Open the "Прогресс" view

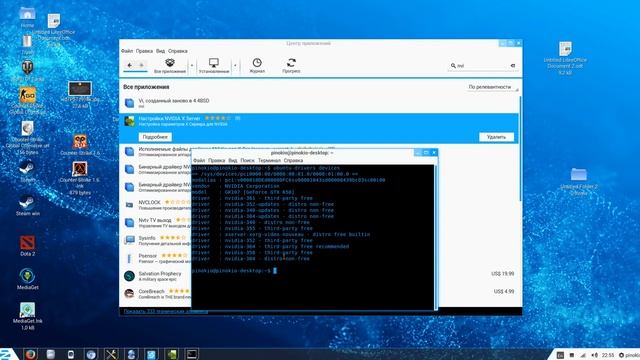pyautogui.click(x=291, y=65)
